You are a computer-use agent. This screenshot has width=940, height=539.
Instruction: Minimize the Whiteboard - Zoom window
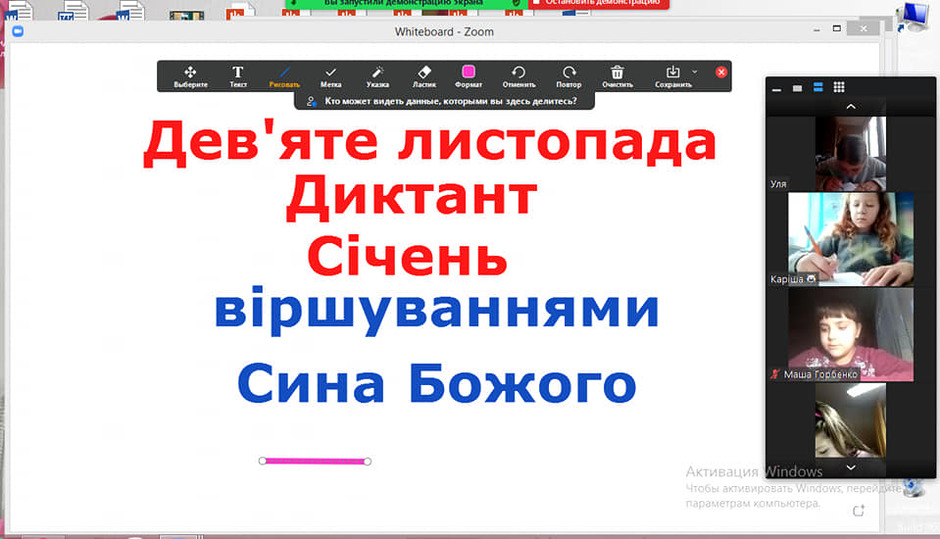tap(817, 29)
